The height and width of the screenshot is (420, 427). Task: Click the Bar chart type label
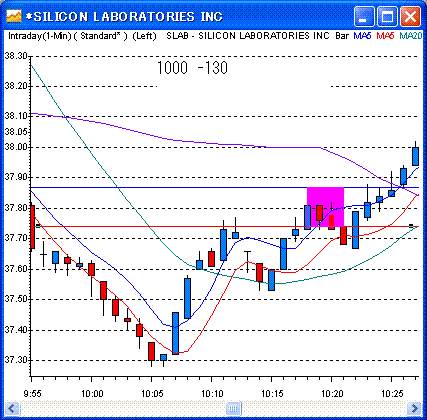[x=342, y=36]
